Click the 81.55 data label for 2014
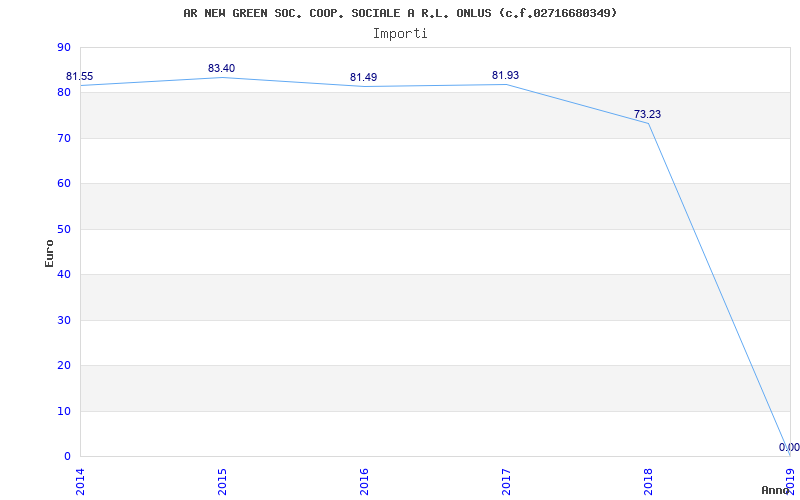 (x=80, y=77)
